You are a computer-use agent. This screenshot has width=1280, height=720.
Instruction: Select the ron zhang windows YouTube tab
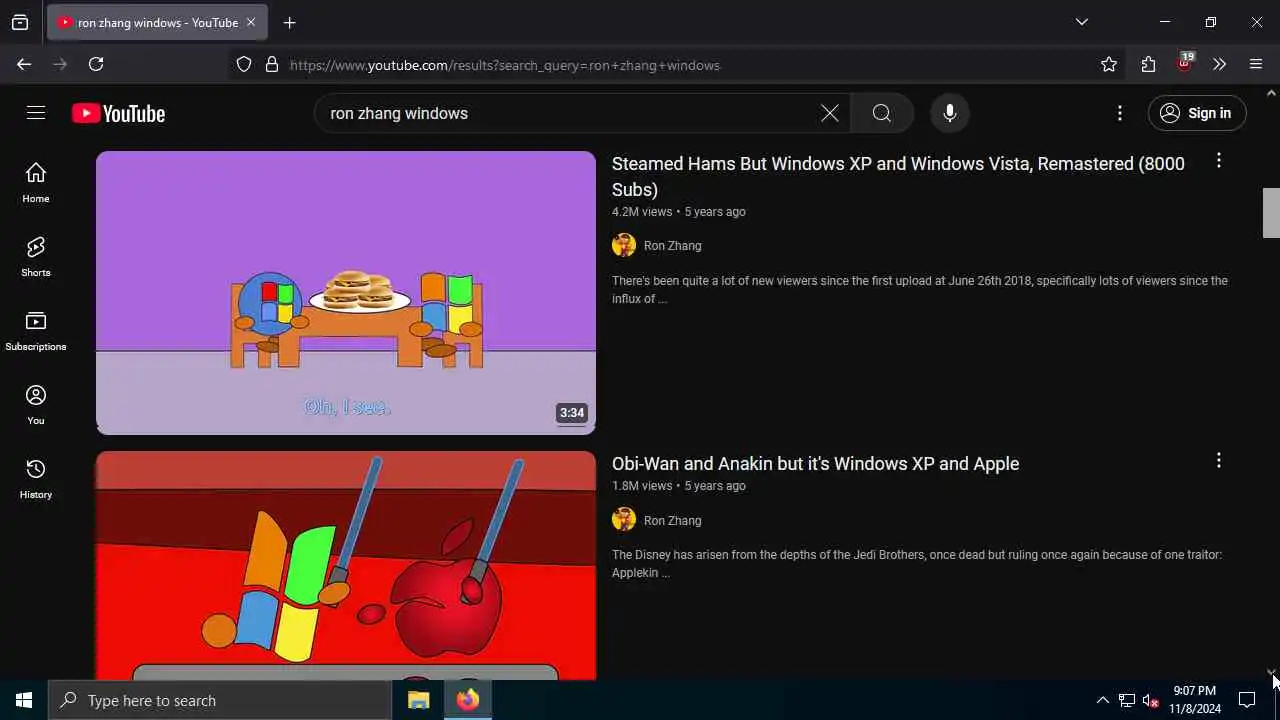pos(156,23)
